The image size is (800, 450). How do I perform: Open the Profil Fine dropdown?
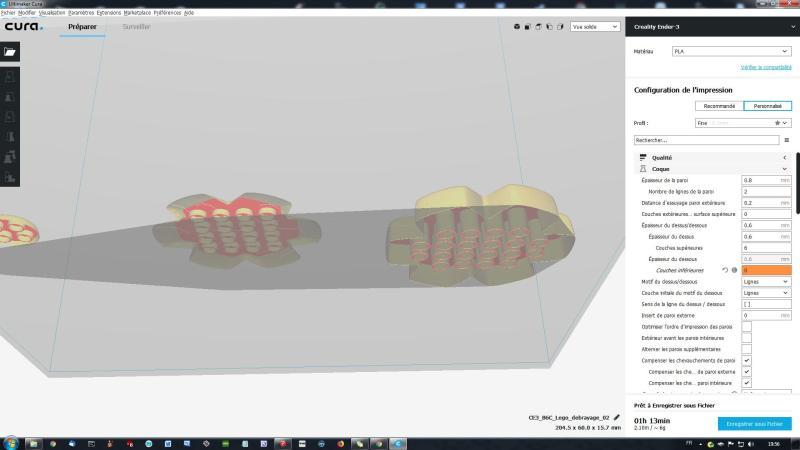(x=743, y=123)
